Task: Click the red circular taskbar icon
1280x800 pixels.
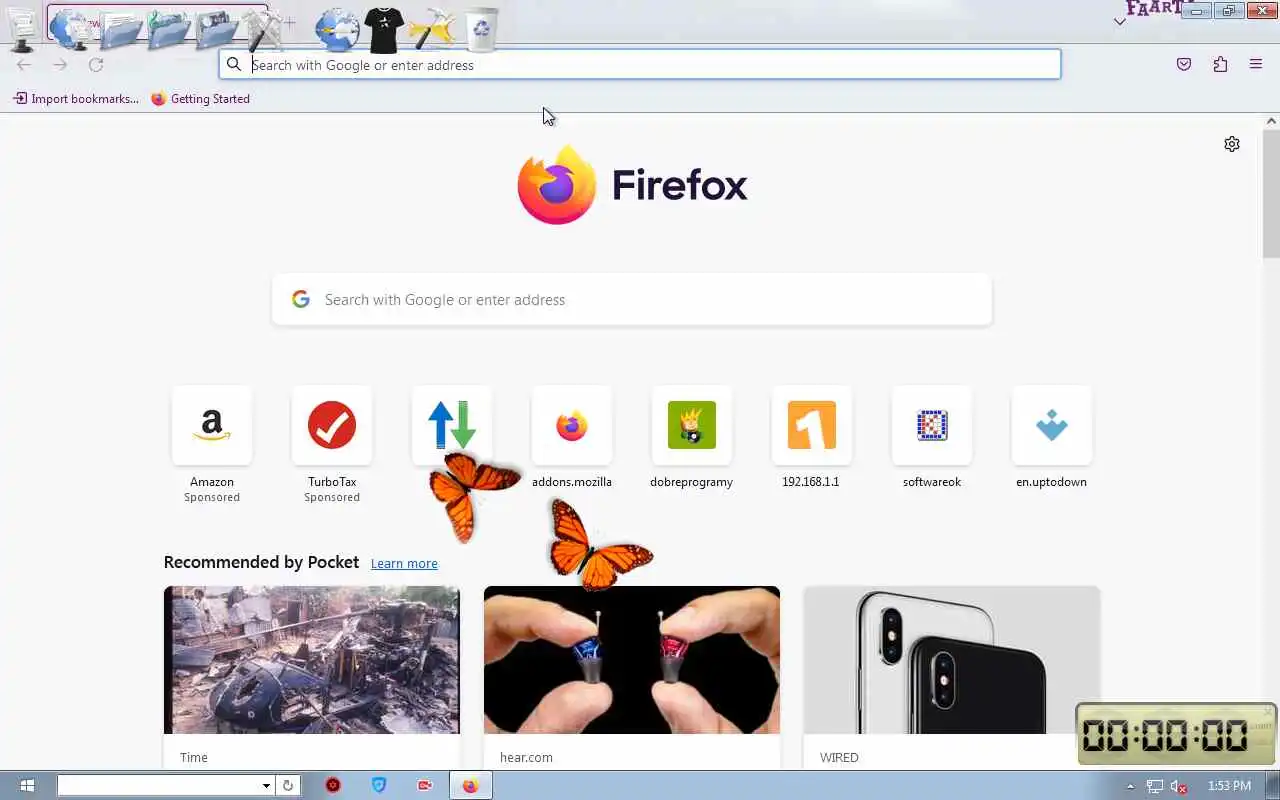Action: (x=333, y=786)
